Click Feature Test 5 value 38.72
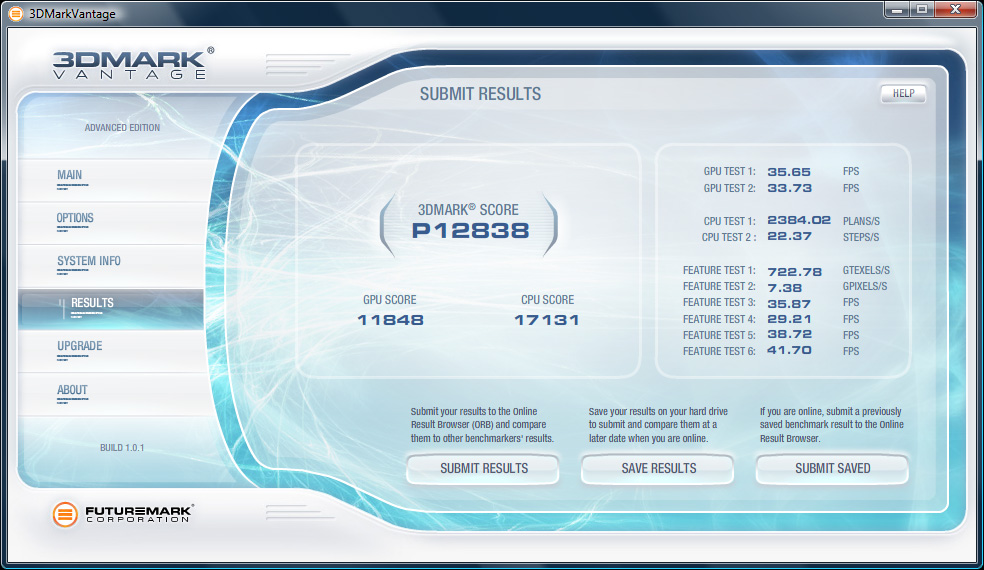This screenshot has width=984, height=570. pos(789,335)
